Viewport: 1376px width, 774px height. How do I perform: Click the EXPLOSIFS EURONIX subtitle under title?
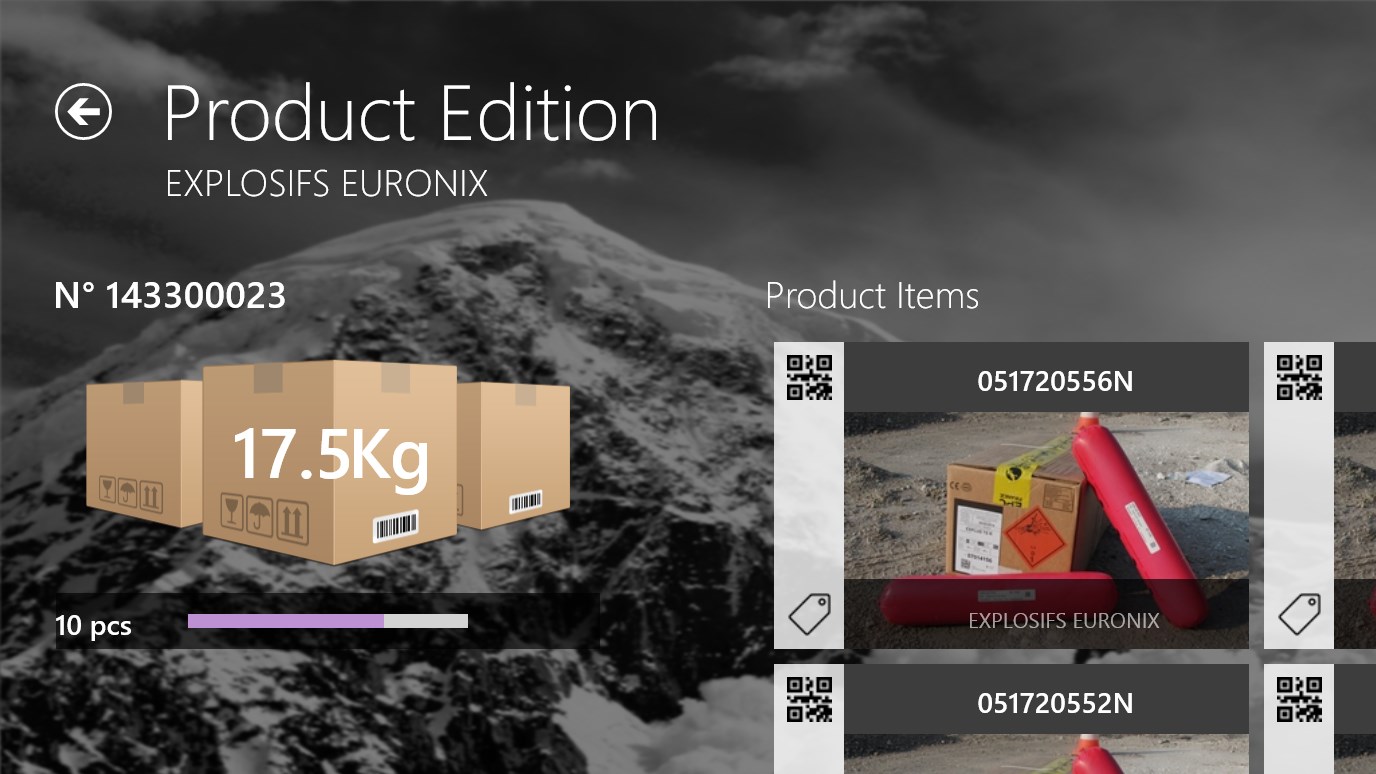click(326, 184)
